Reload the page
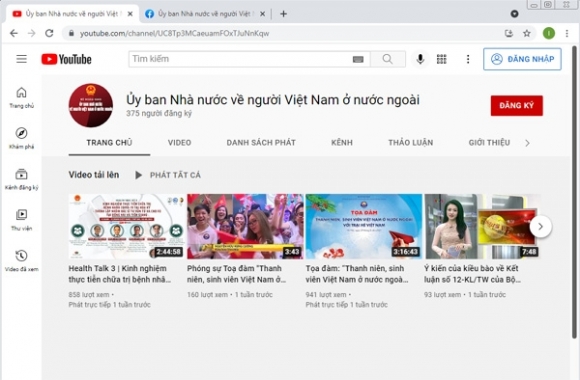The height and width of the screenshot is (380, 580). [49, 33]
